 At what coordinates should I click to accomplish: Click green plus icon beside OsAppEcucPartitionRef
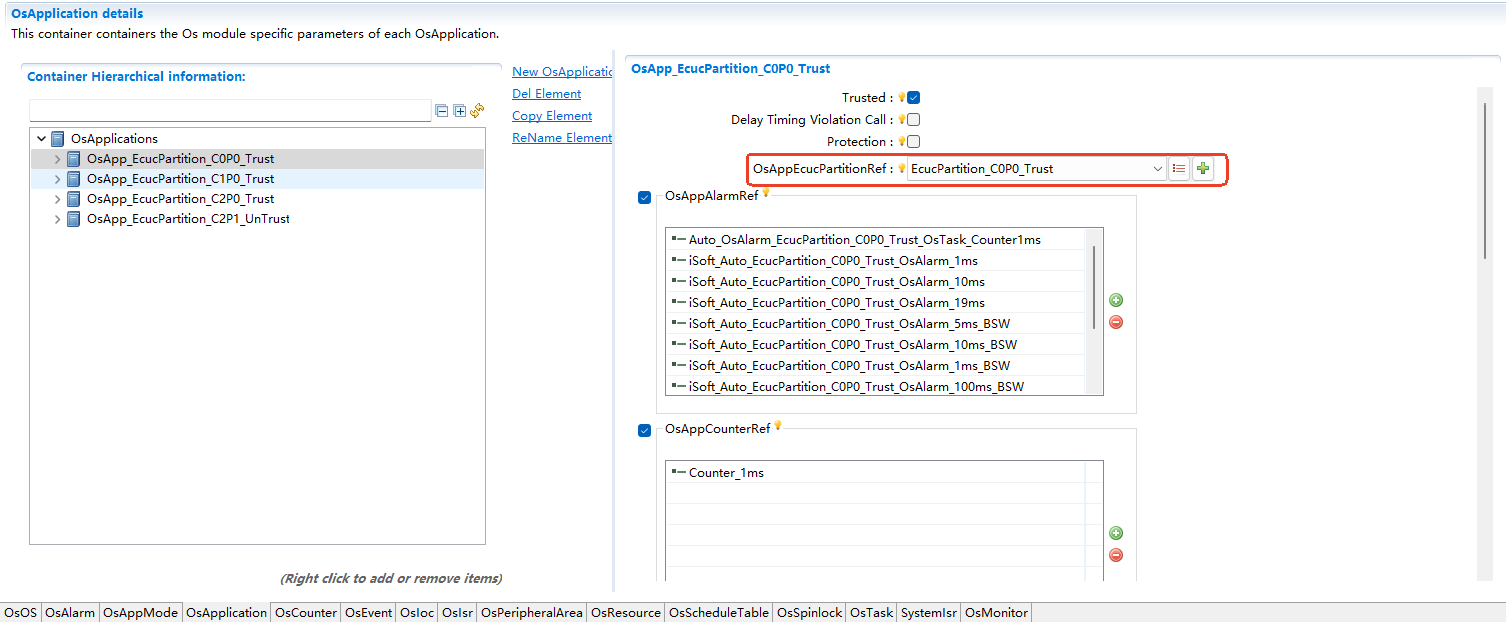[x=1203, y=169]
